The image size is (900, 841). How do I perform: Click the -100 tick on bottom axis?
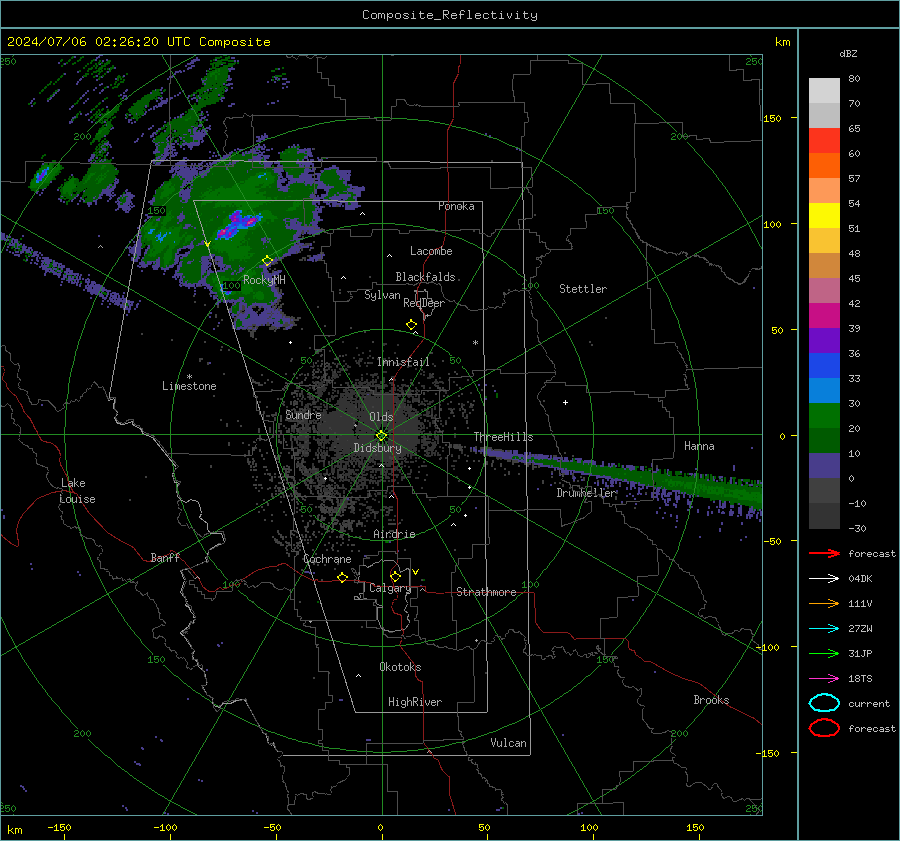(165, 827)
